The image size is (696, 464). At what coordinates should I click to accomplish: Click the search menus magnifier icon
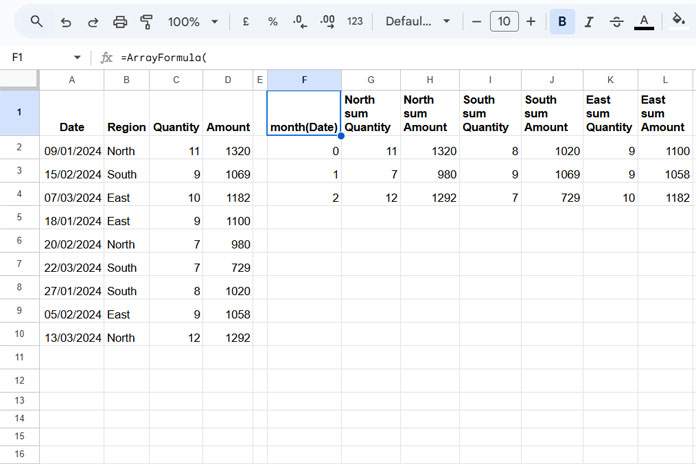(36, 21)
